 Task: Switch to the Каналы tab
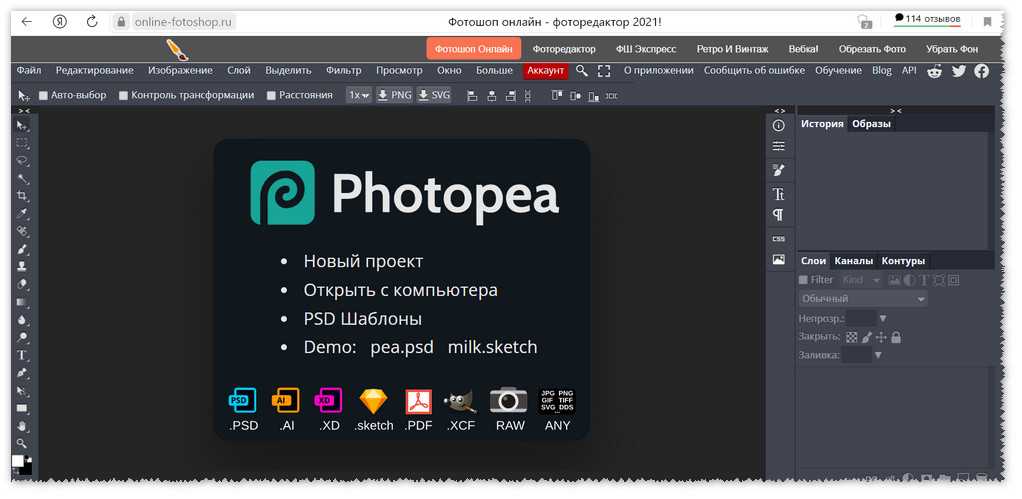point(853,261)
